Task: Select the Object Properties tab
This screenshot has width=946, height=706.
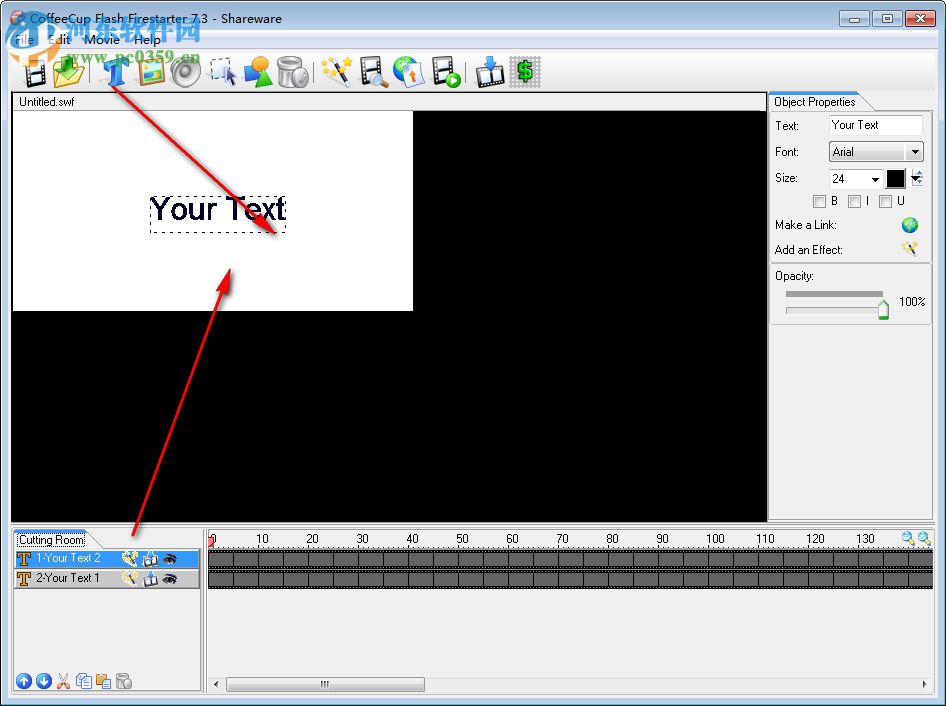Action: click(x=814, y=102)
